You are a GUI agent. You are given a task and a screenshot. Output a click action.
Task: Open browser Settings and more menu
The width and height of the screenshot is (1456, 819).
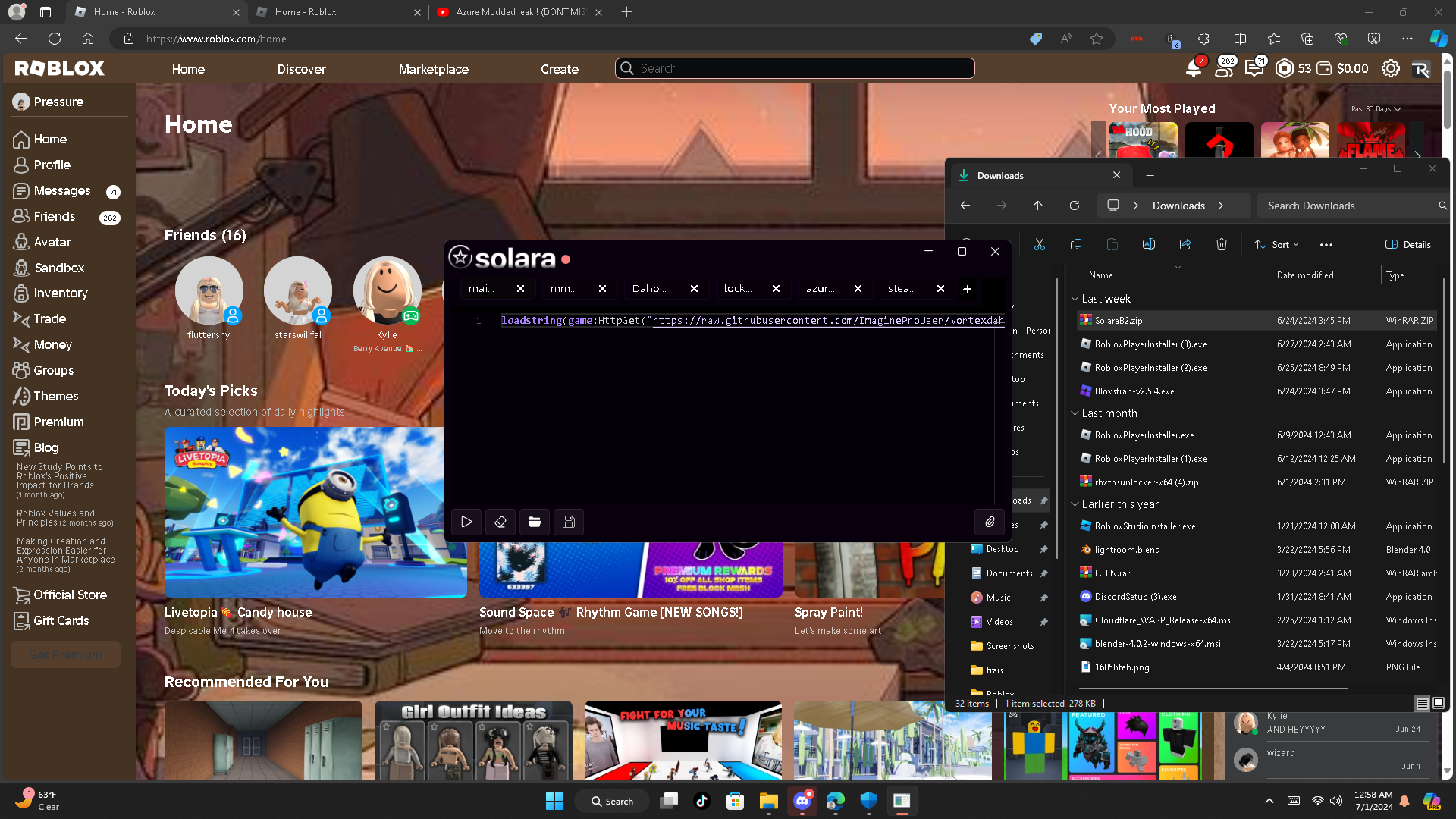(1407, 39)
